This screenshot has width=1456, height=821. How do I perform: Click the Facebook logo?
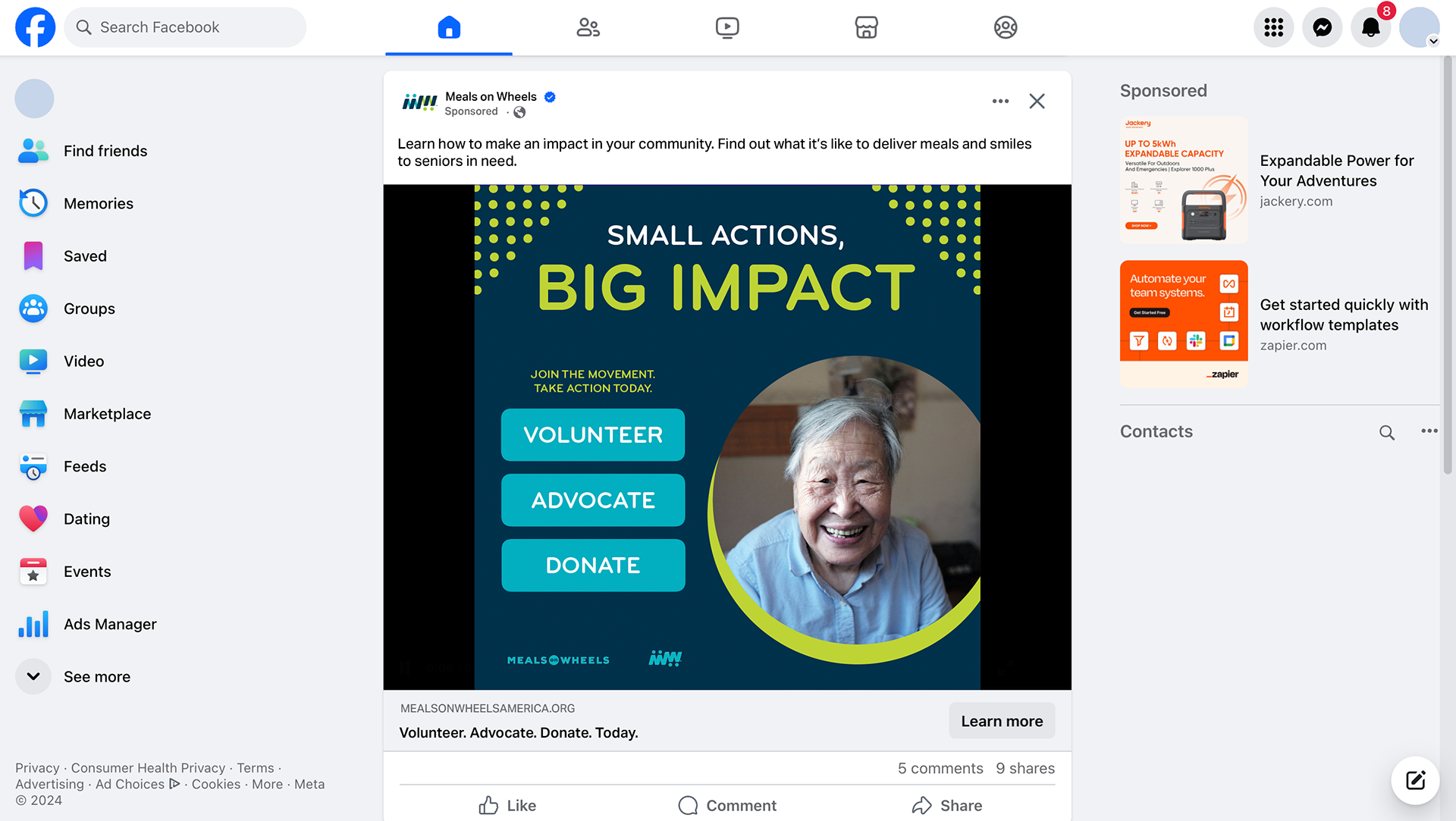35,27
